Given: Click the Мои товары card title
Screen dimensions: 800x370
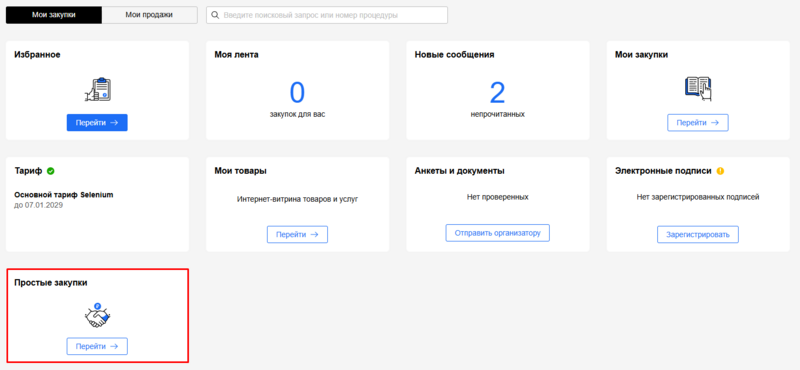Looking at the screenshot, I should tap(240, 171).
